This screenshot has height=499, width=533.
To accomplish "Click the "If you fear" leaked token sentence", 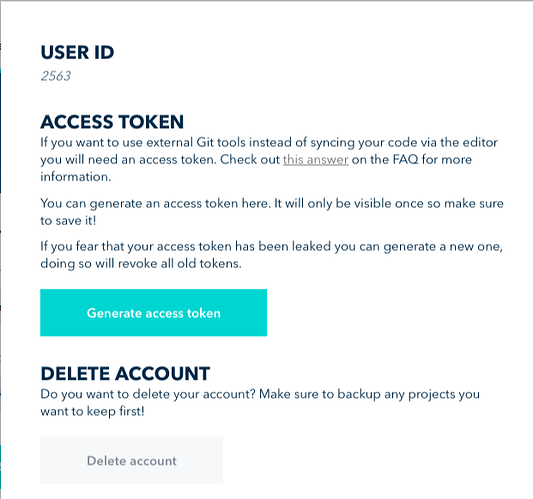I will pyautogui.click(x=272, y=246).
